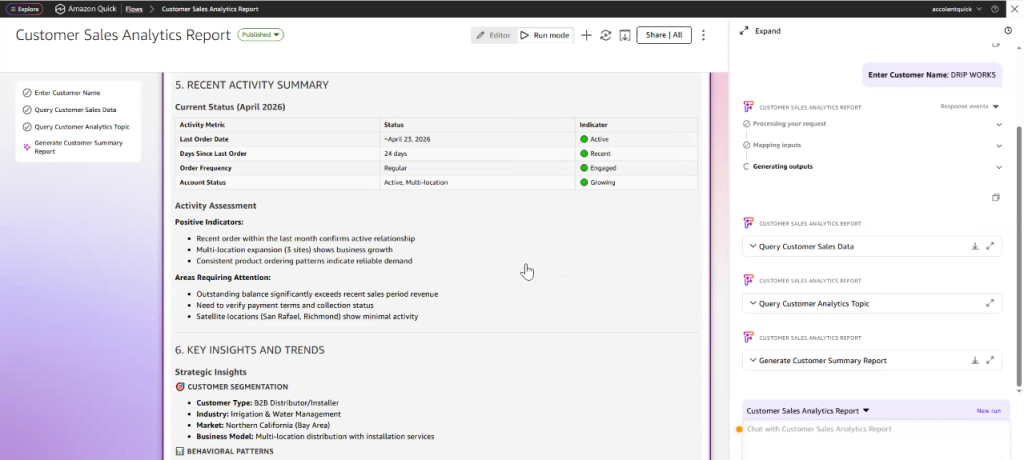Download the Generate Customer Summary Report output
The width and height of the screenshot is (1024, 460).
974,360
